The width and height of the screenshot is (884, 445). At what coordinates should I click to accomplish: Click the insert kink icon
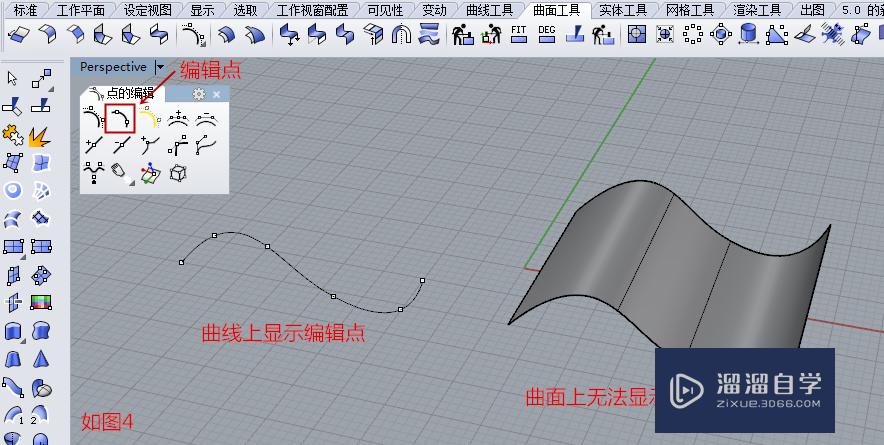pos(149,146)
